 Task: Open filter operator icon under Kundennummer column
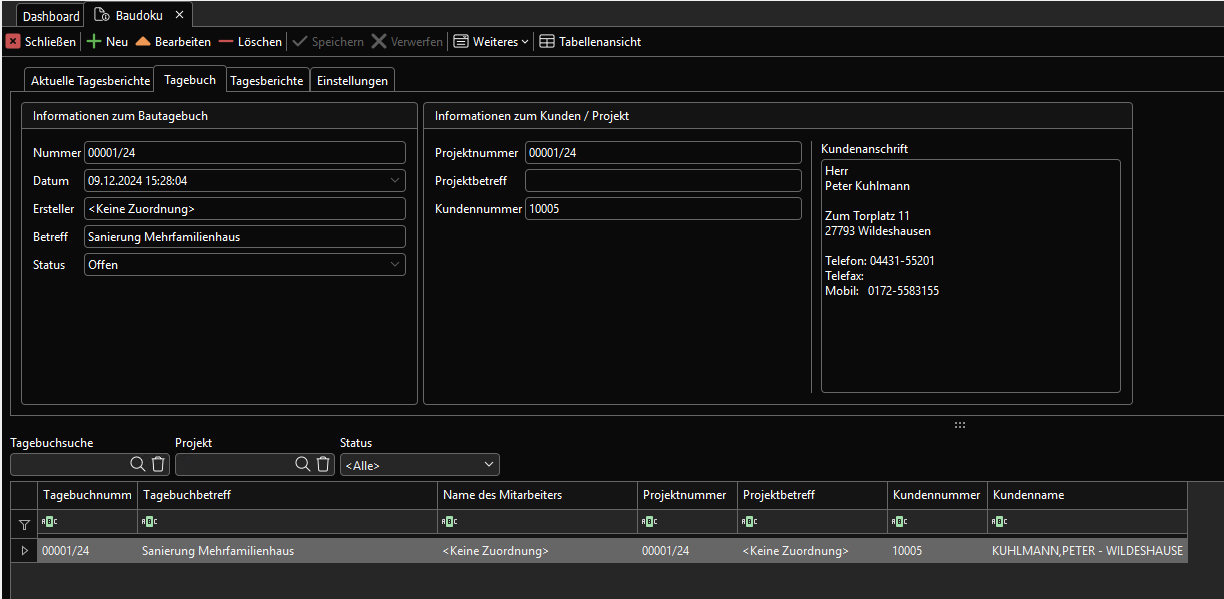pyautogui.click(x=898, y=521)
